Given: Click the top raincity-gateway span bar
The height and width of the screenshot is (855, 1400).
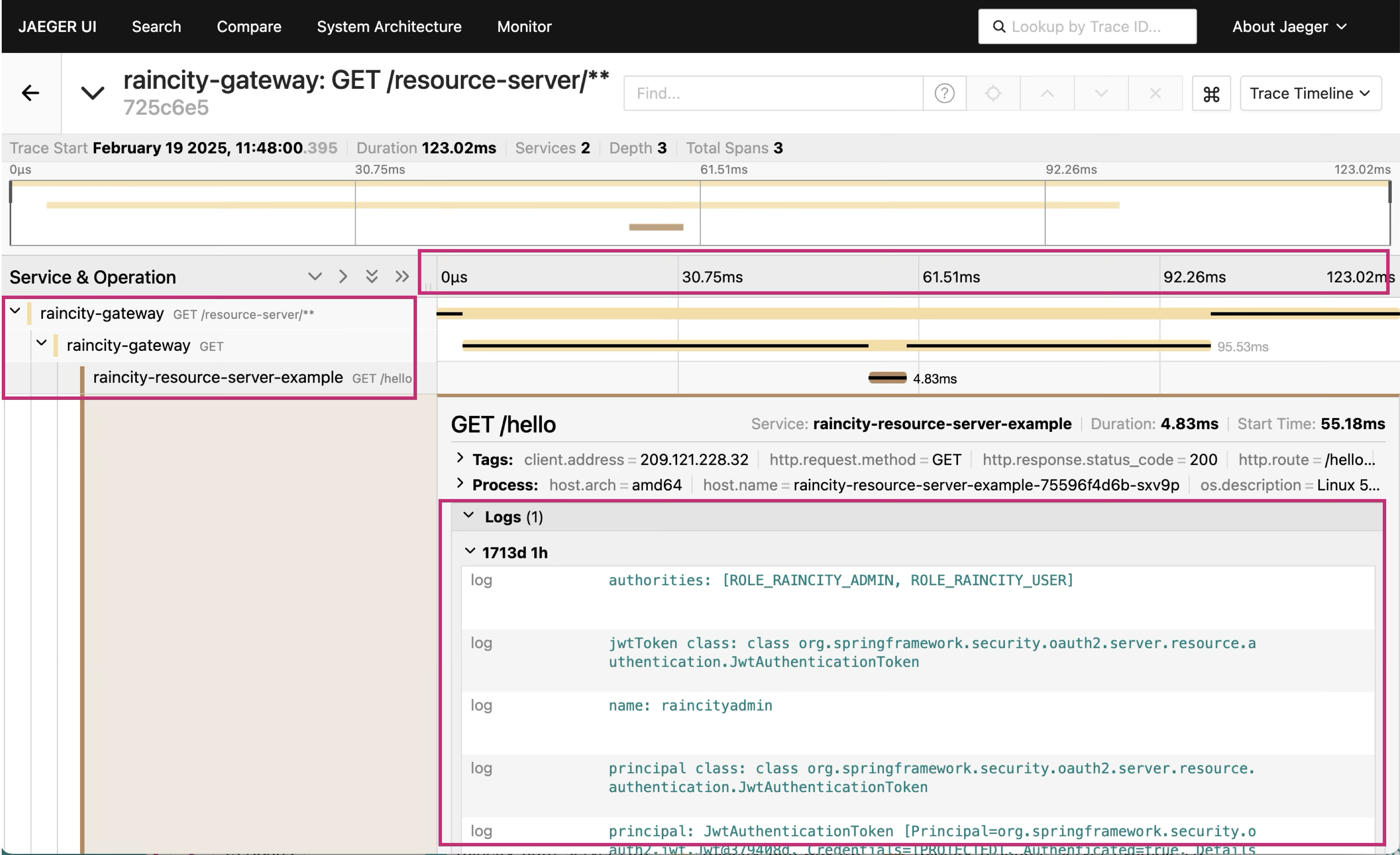Looking at the screenshot, I should (x=918, y=313).
